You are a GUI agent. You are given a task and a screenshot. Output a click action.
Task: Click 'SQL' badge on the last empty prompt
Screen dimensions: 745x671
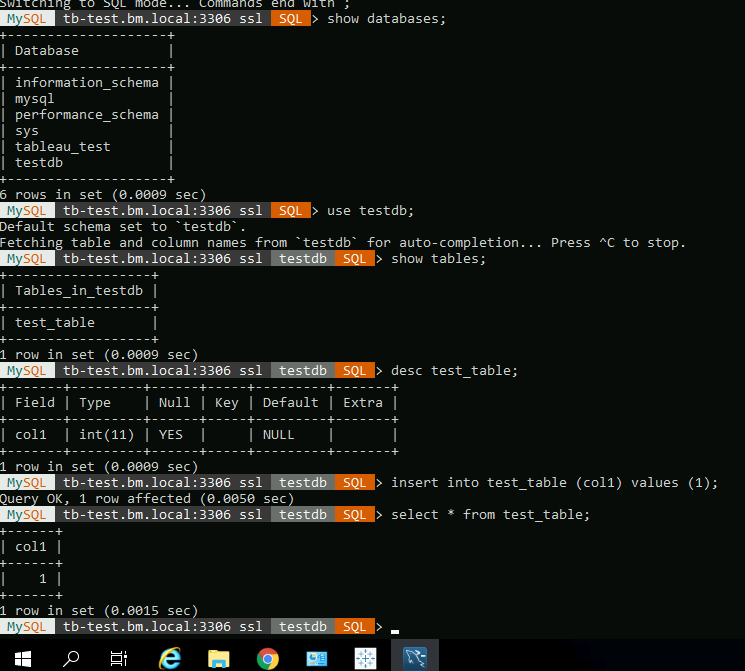[x=354, y=627]
